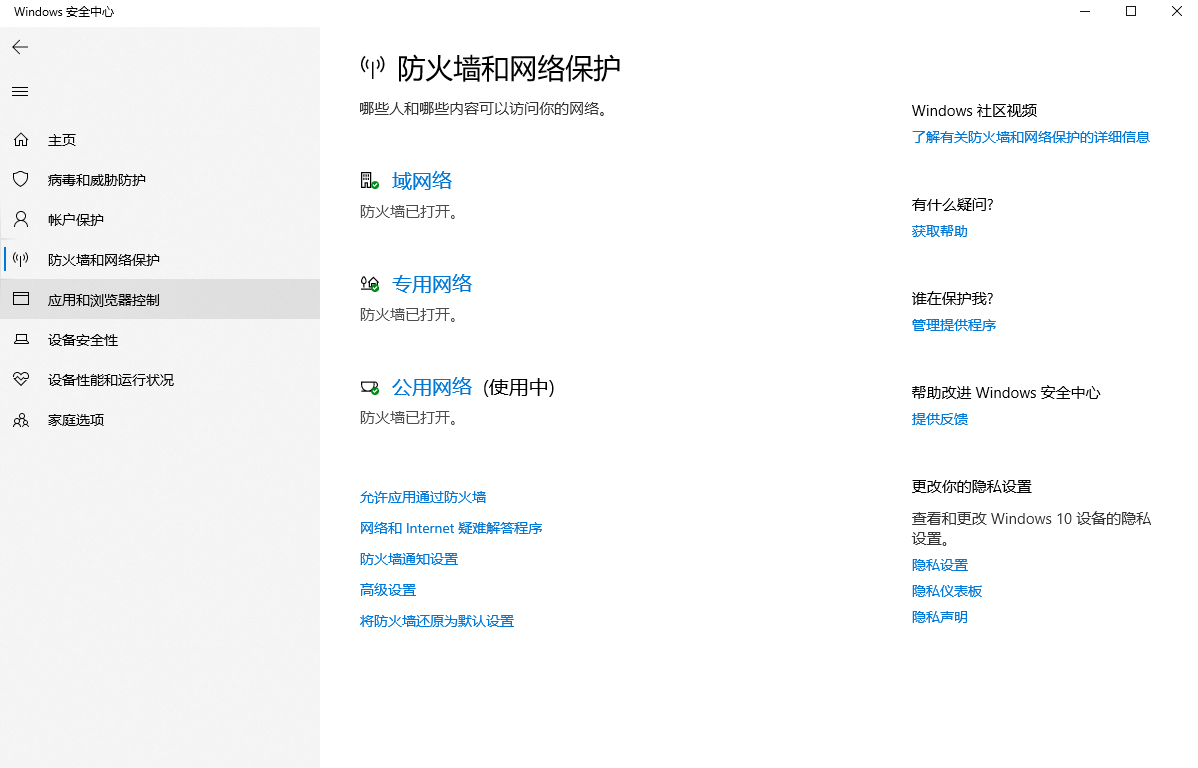This screenshot has height=768, width=1198.
Task: Open 隐私仪表板 link
Action: (947, 591)
